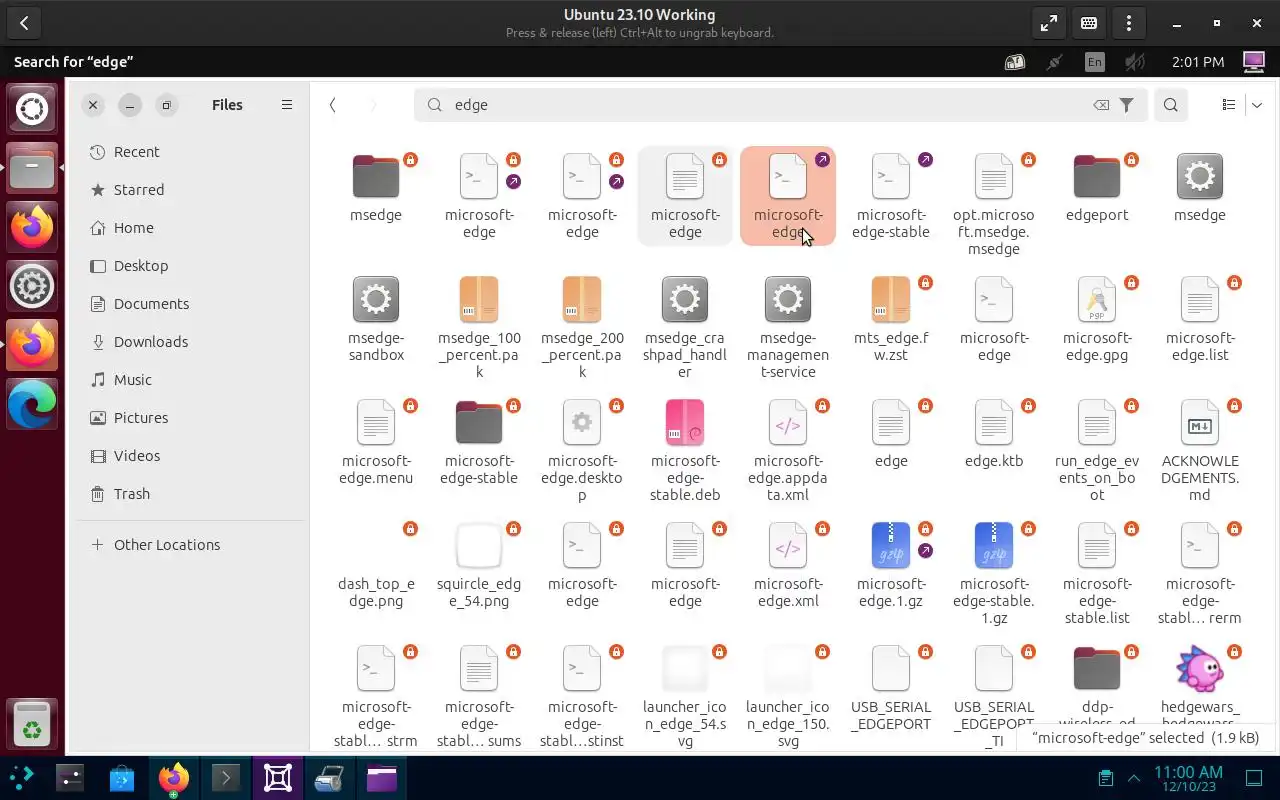The width and height of the screenshot is (1280, 800).
Task: Go back in Files navigation
Action: 333,105
